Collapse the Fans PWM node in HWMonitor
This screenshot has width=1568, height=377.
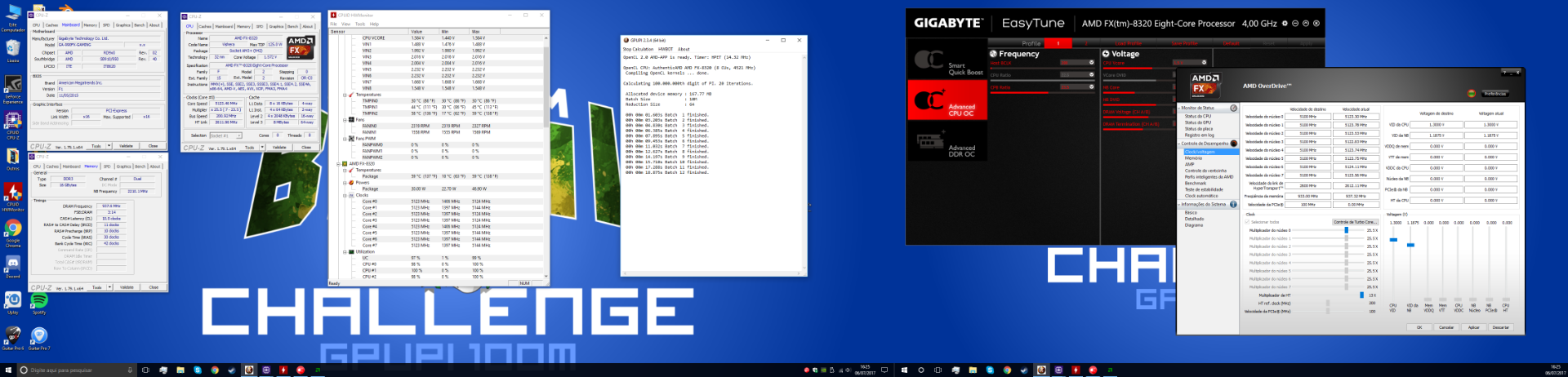[345, 139]
